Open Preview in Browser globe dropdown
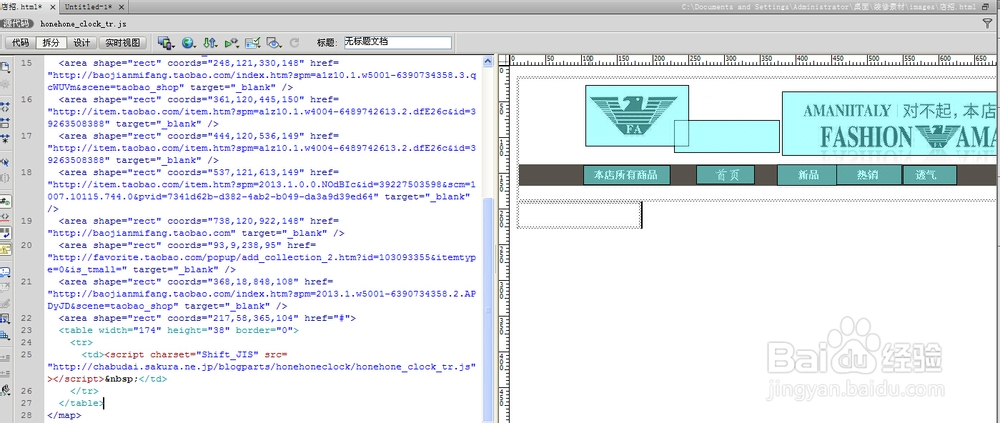Viewport: 1000px width, 423px height. point(188,43)
